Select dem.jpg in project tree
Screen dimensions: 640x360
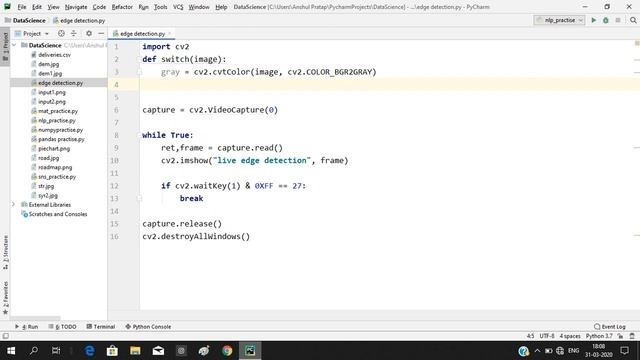point(49,64)
